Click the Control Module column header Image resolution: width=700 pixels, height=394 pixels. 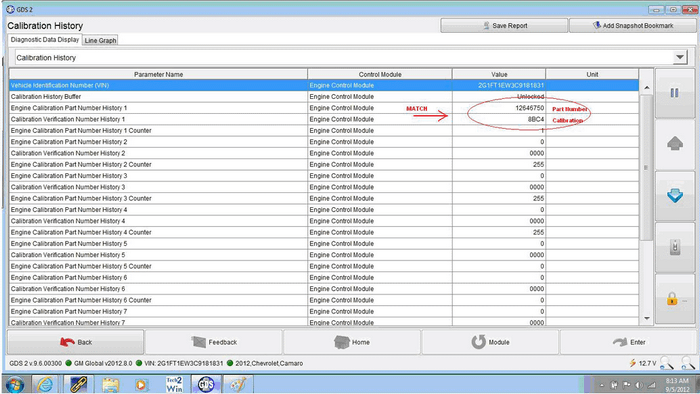[380, 75]
